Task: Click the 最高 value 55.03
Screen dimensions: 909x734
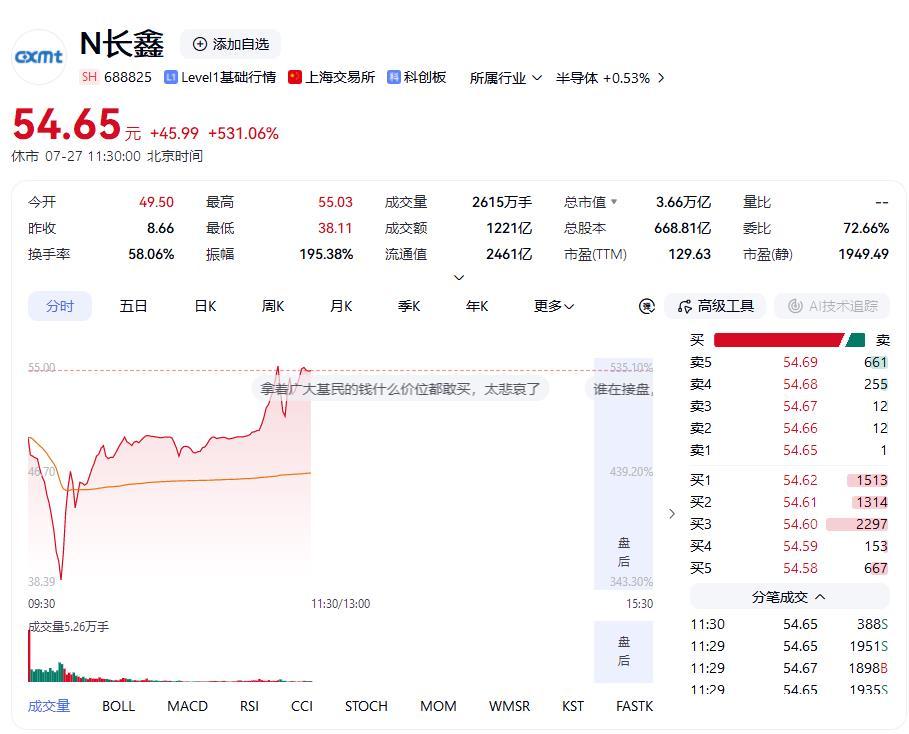Action: click(335, 202)
